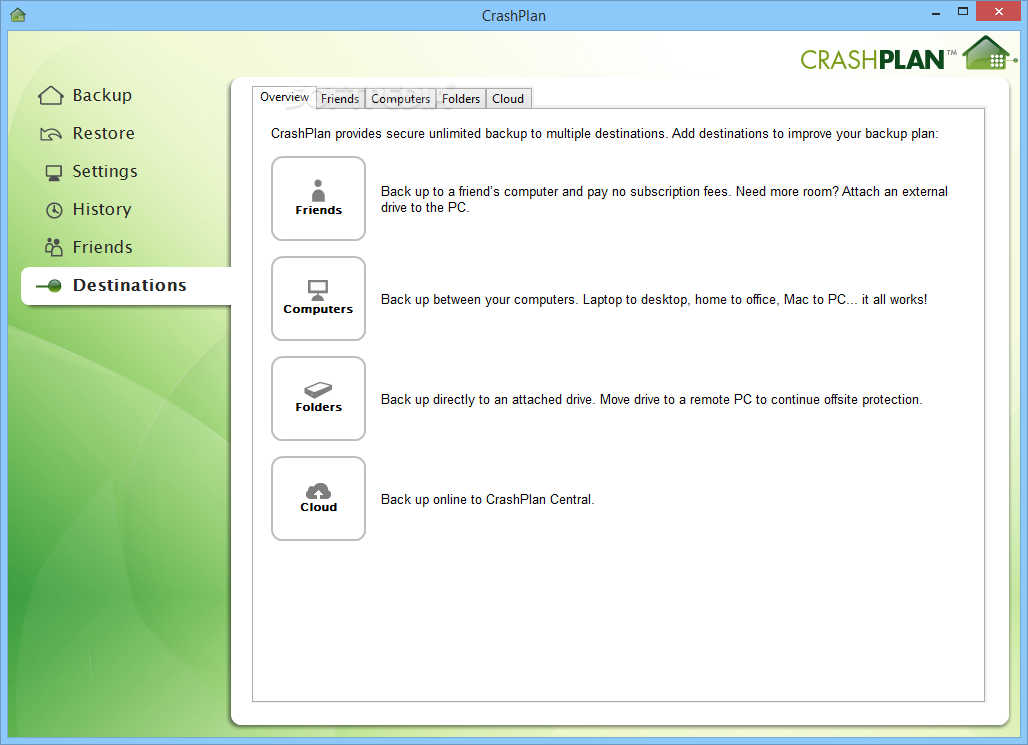Click the Destinations green dot icon
This screenshot has height=745, width=1028.
[49, 285]
